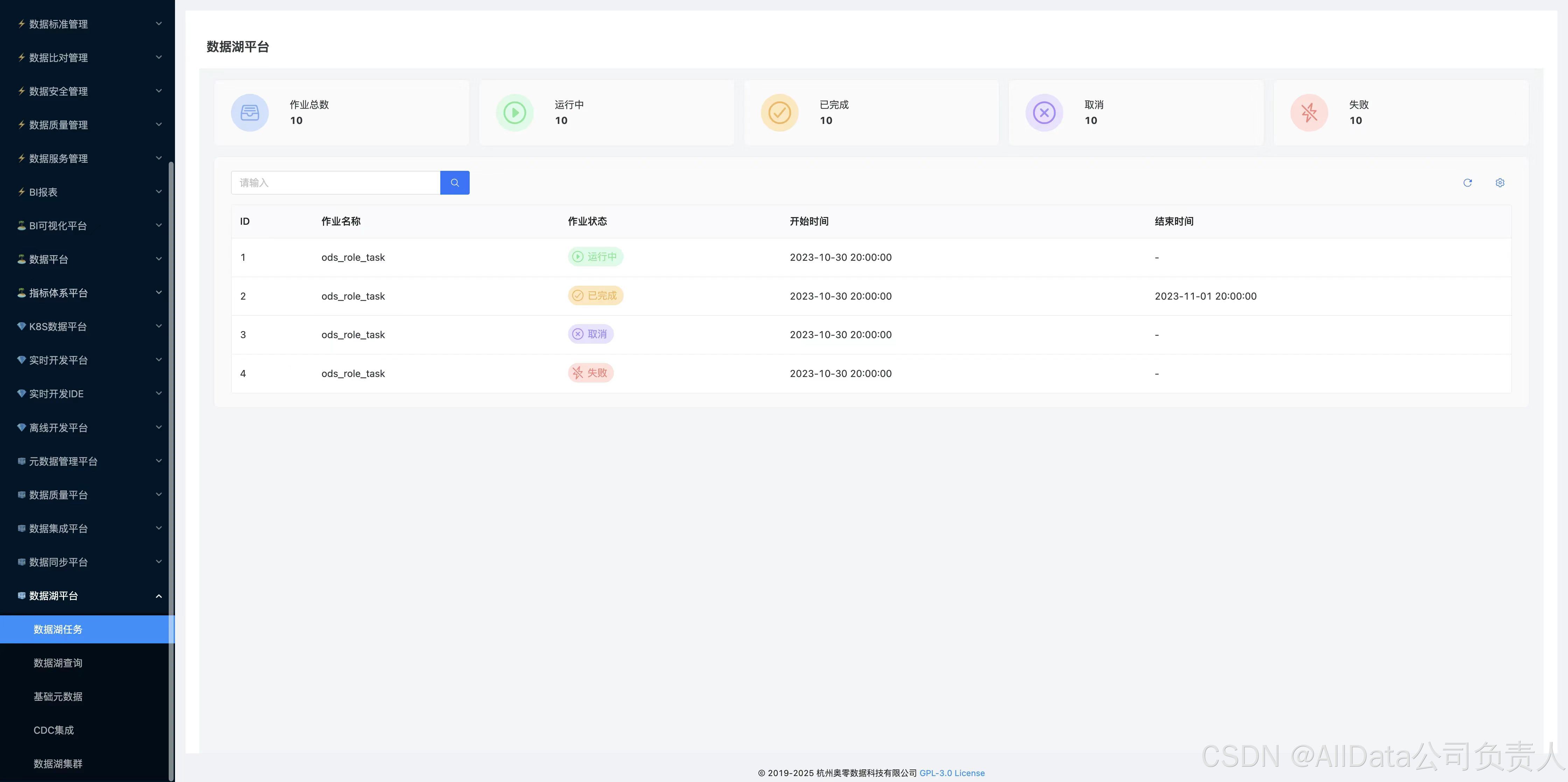Open the GPL-3.0 License link

(x=951, y=773)
